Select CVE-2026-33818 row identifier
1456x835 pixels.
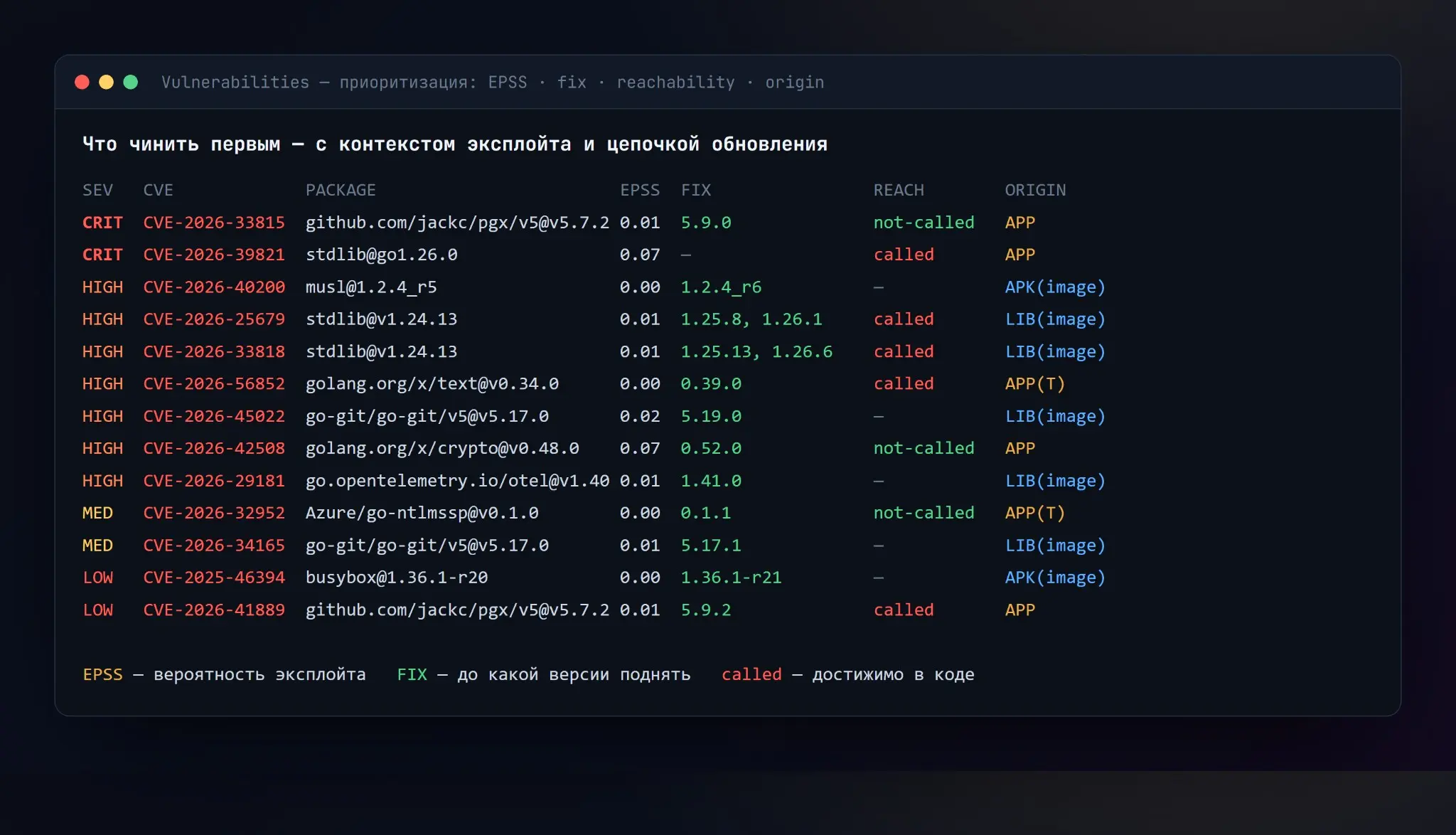[214, 351]
